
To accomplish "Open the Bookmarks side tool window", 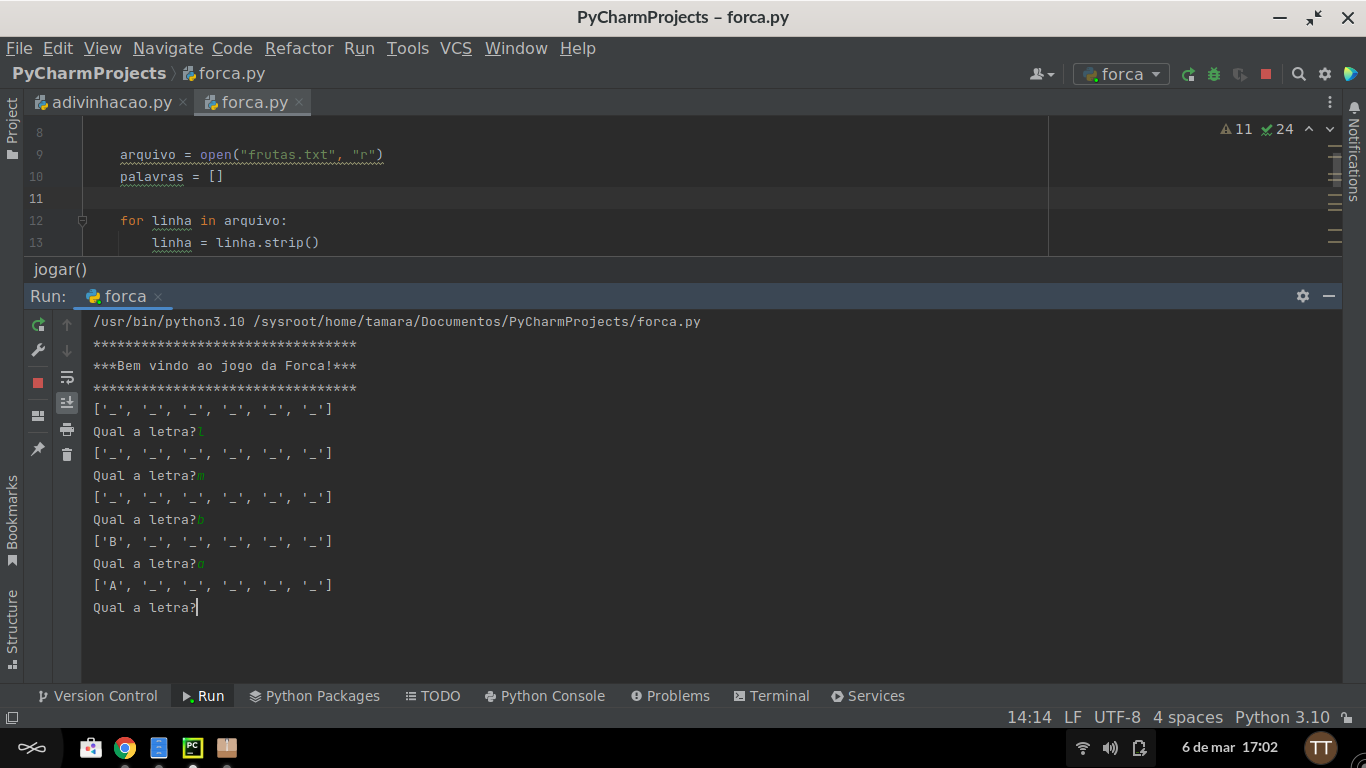I will pos(12,521).
